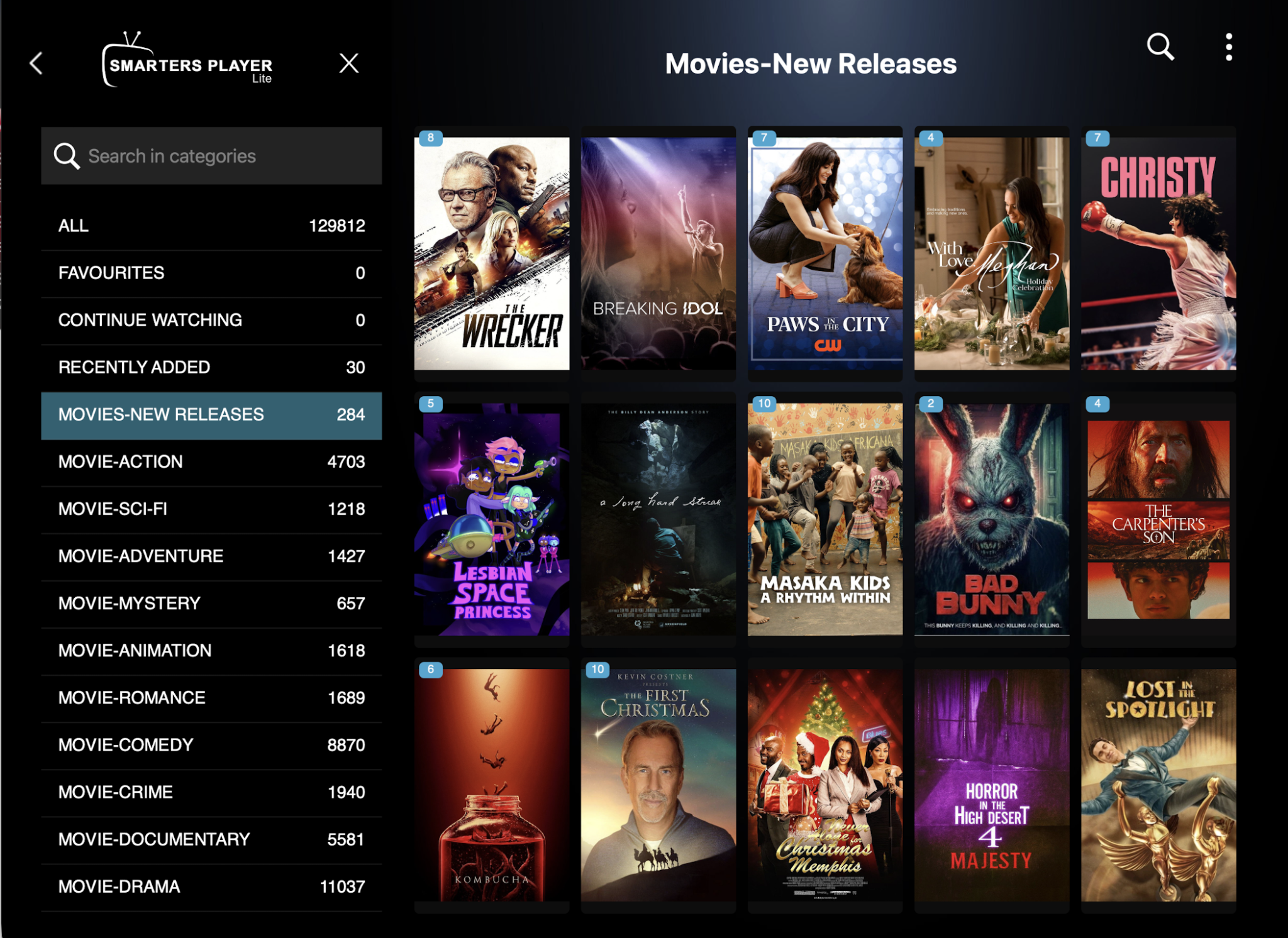Image resolution: width=1288 pixels, height=938 pixels.
Task: Click the Smarters Player TV logo
Action: [x=187, y=62]
